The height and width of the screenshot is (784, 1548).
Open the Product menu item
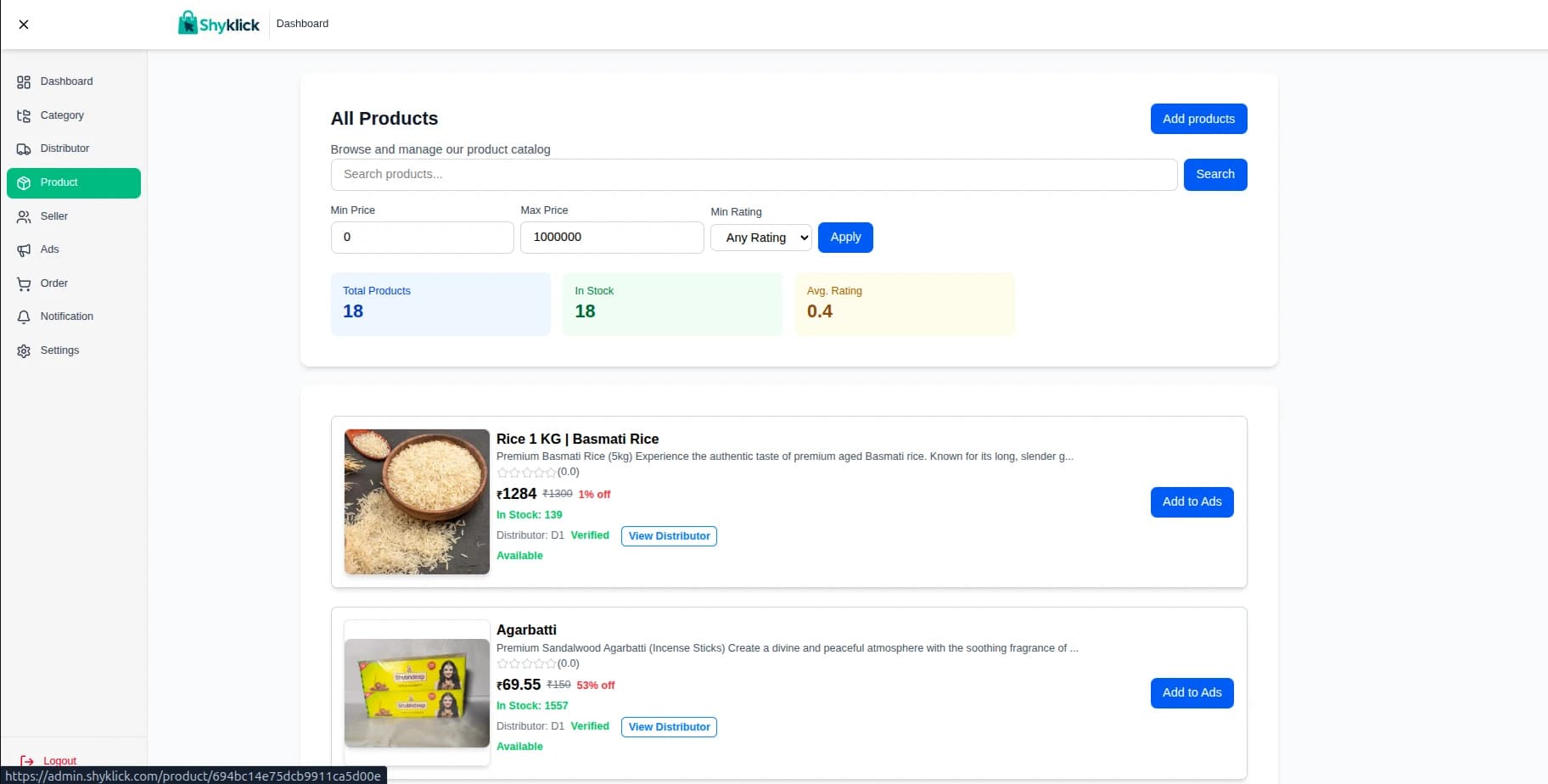[x=74, y=183]
